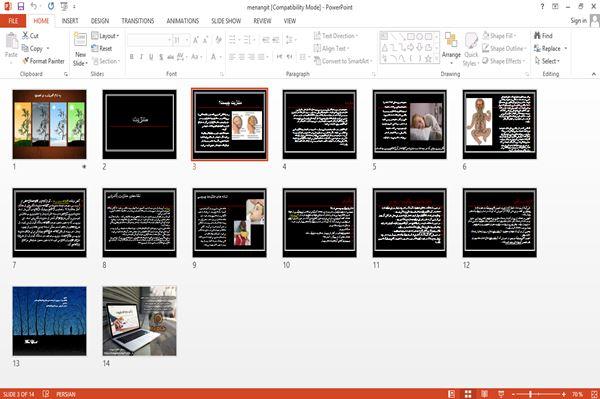
Task: Open PowerPoint Help question mark
Action: click(x=542, y=6)
